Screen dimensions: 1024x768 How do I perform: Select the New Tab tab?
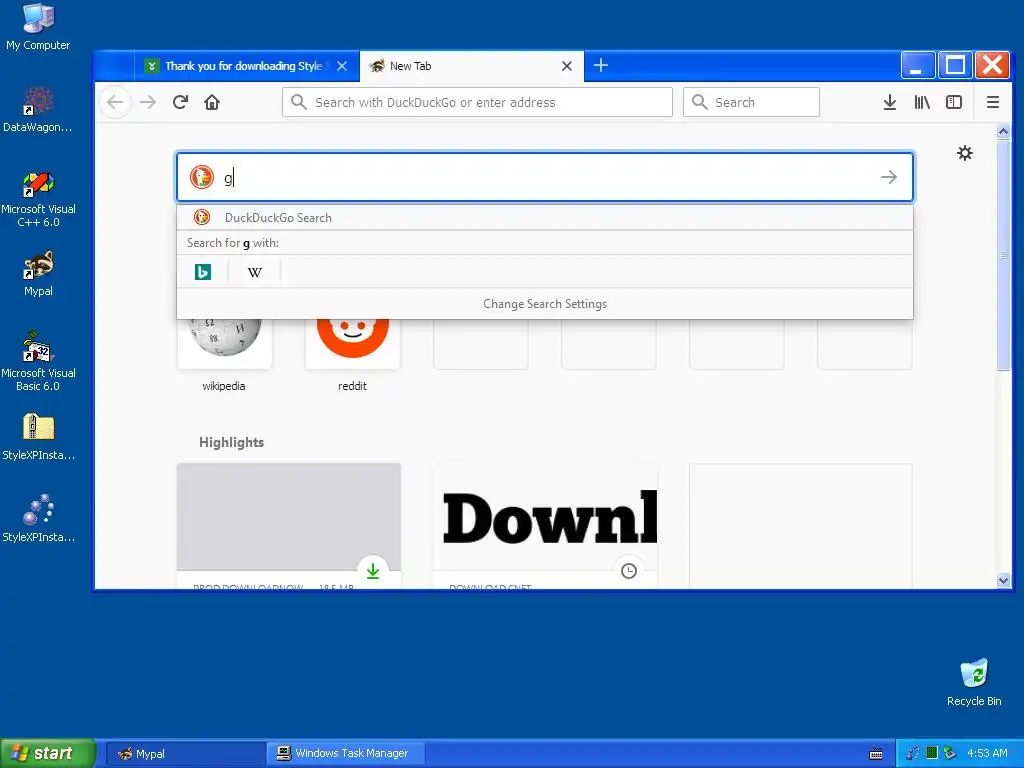click(472, 66)
